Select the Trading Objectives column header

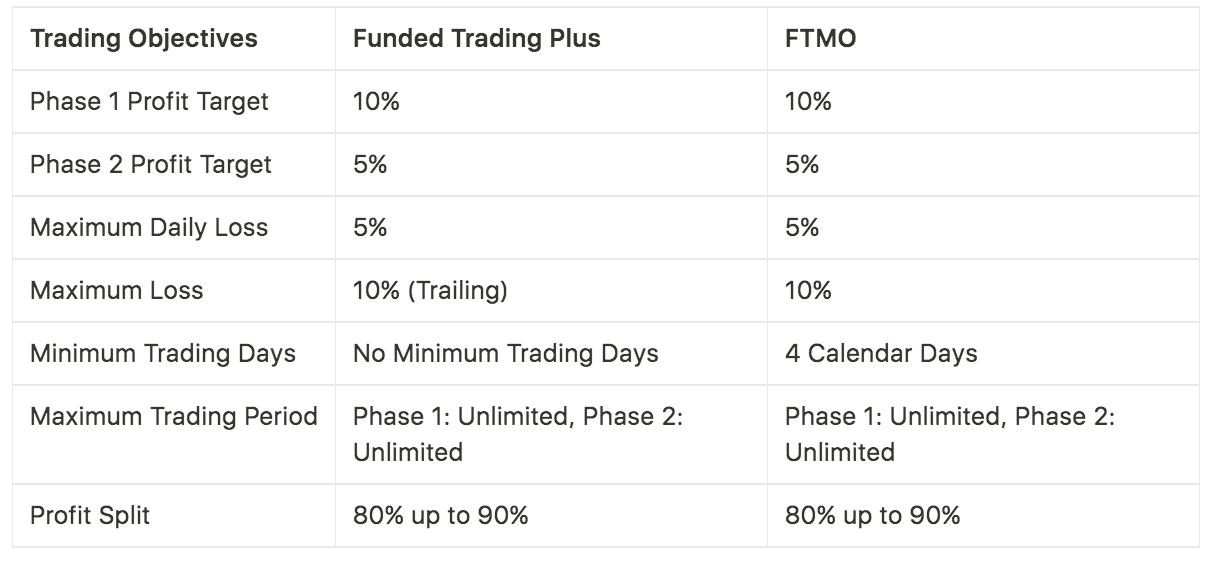[x=144, y=39]
